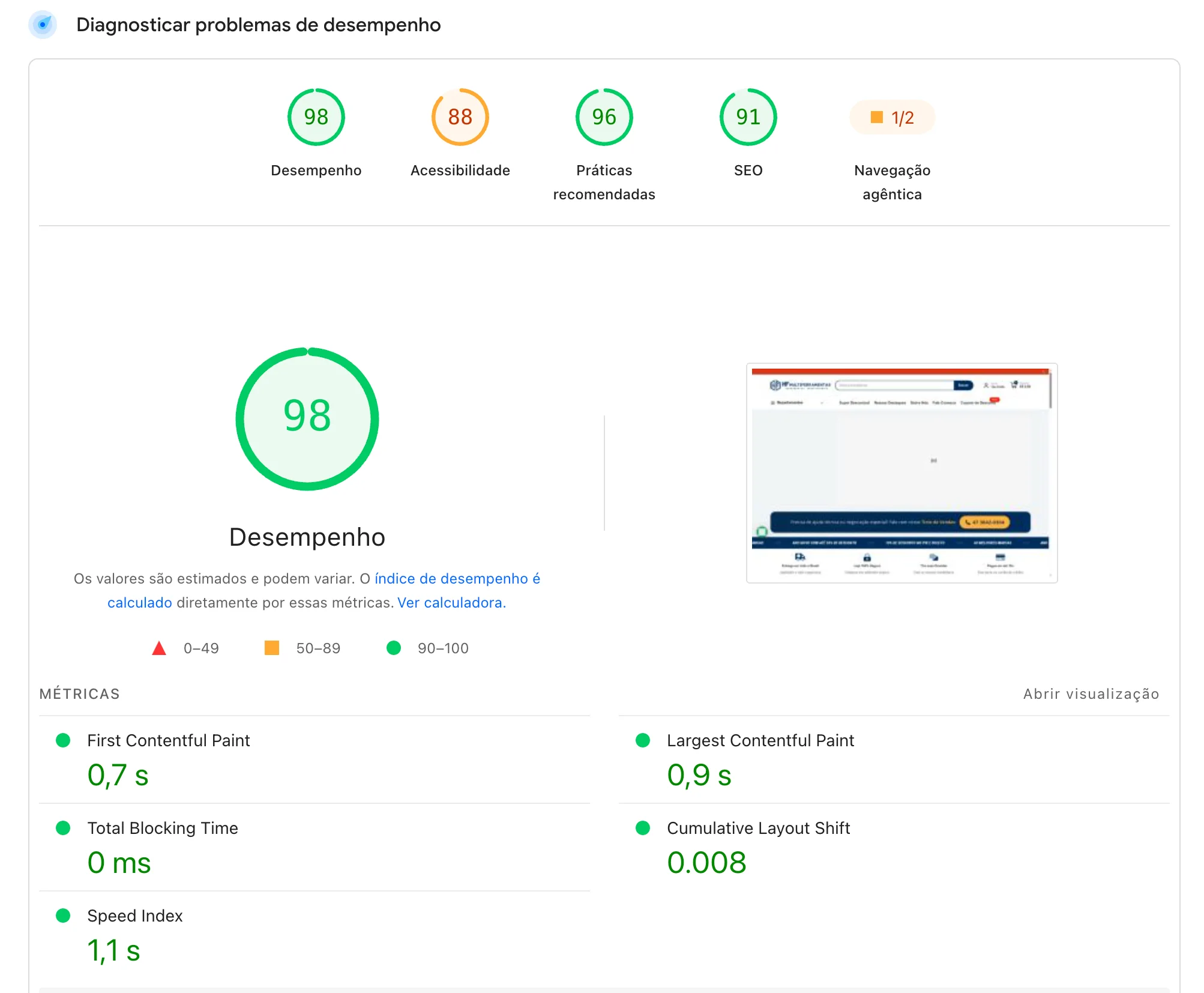Viewport: 1204px width, 993px height.
Task: Follow the 'índice de desempenho é calculado' link
Action: pyautogui.click(x=457, y=579)
